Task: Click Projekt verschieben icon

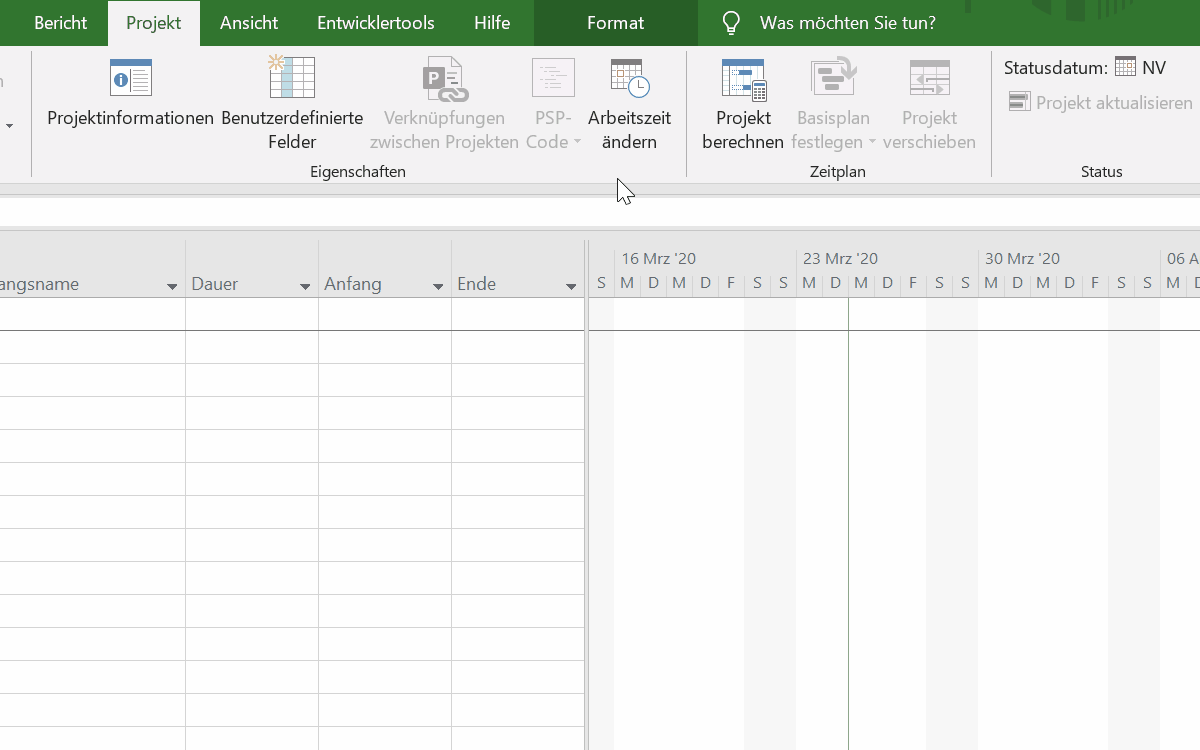Action: (929, 80)
